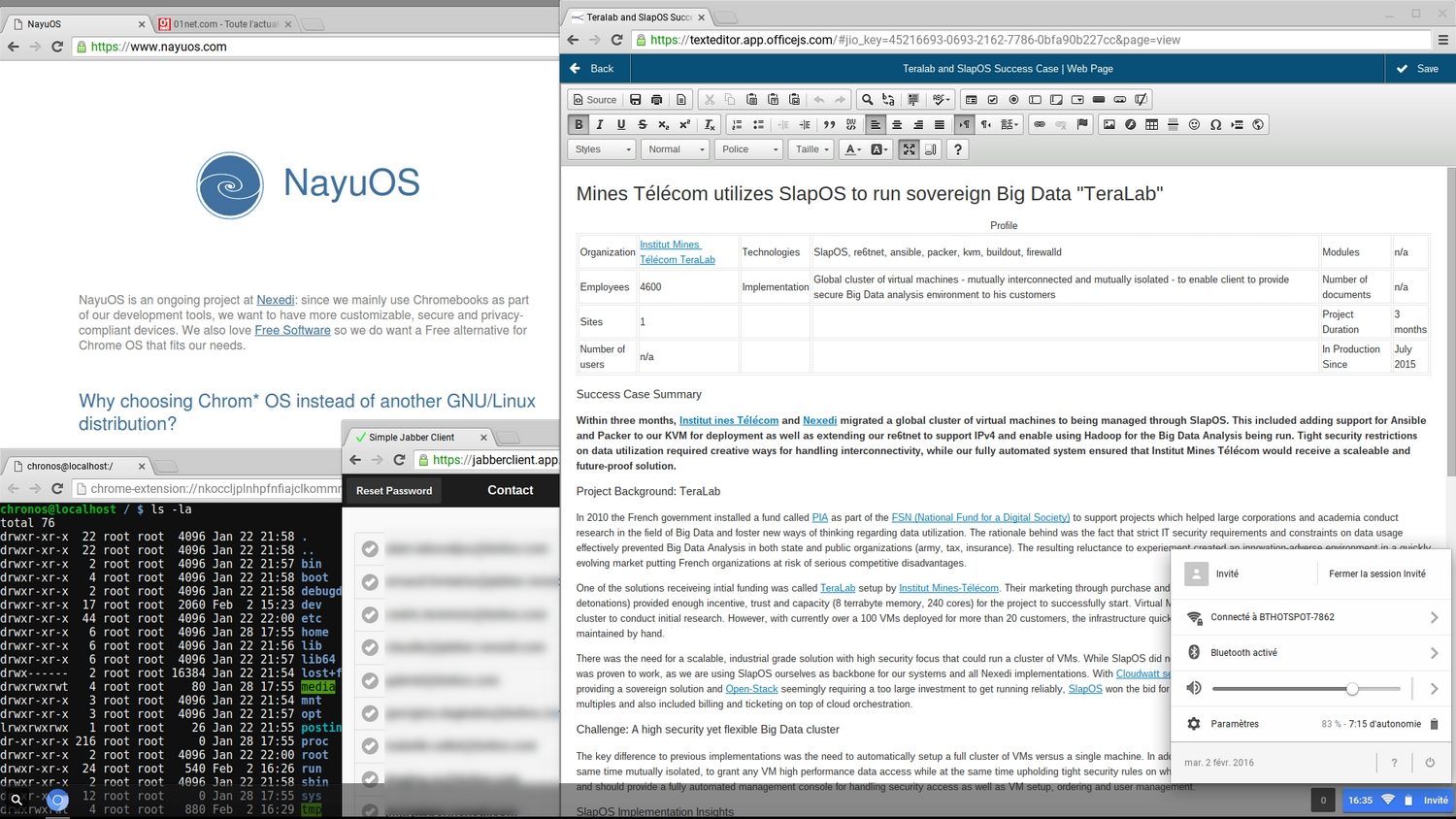
Task: Click Remove Format icon
Action: 710,125
